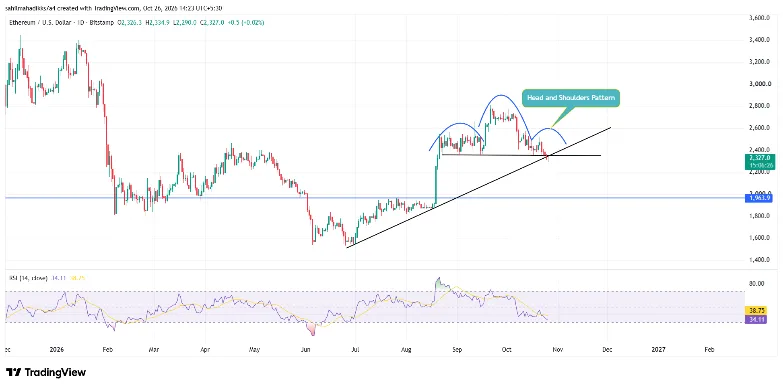This screenshot has width=783, height=388.
Task: Click the Oct label on time axis
Action: [506, 350]
